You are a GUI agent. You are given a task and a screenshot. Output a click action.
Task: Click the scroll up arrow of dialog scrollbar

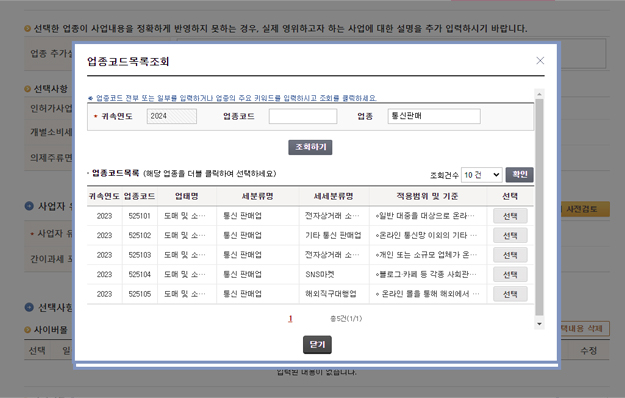(539, 94)
